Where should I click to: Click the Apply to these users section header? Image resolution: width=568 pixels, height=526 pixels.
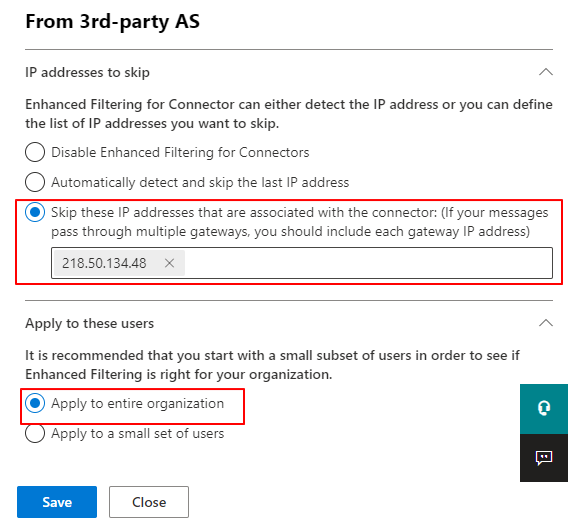click(89, 323)
